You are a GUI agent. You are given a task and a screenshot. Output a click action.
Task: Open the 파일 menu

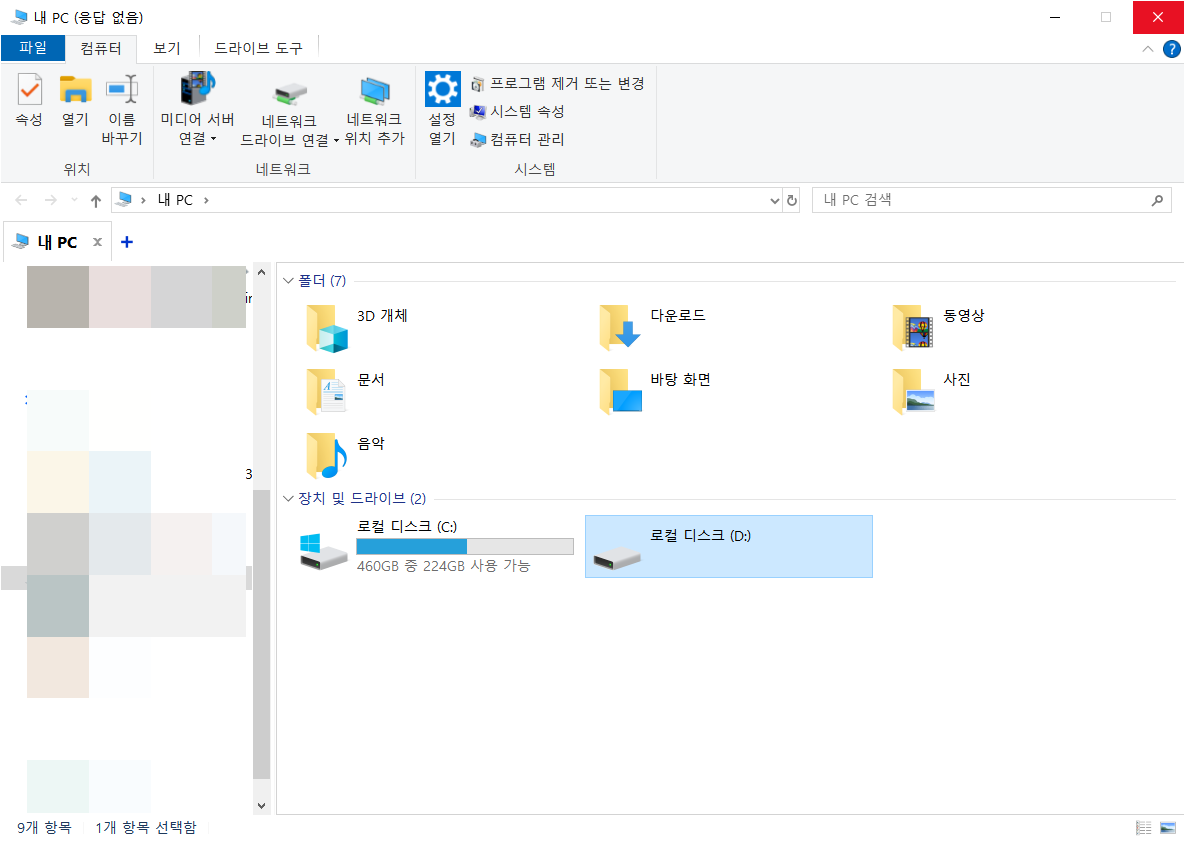coord(33,45)
